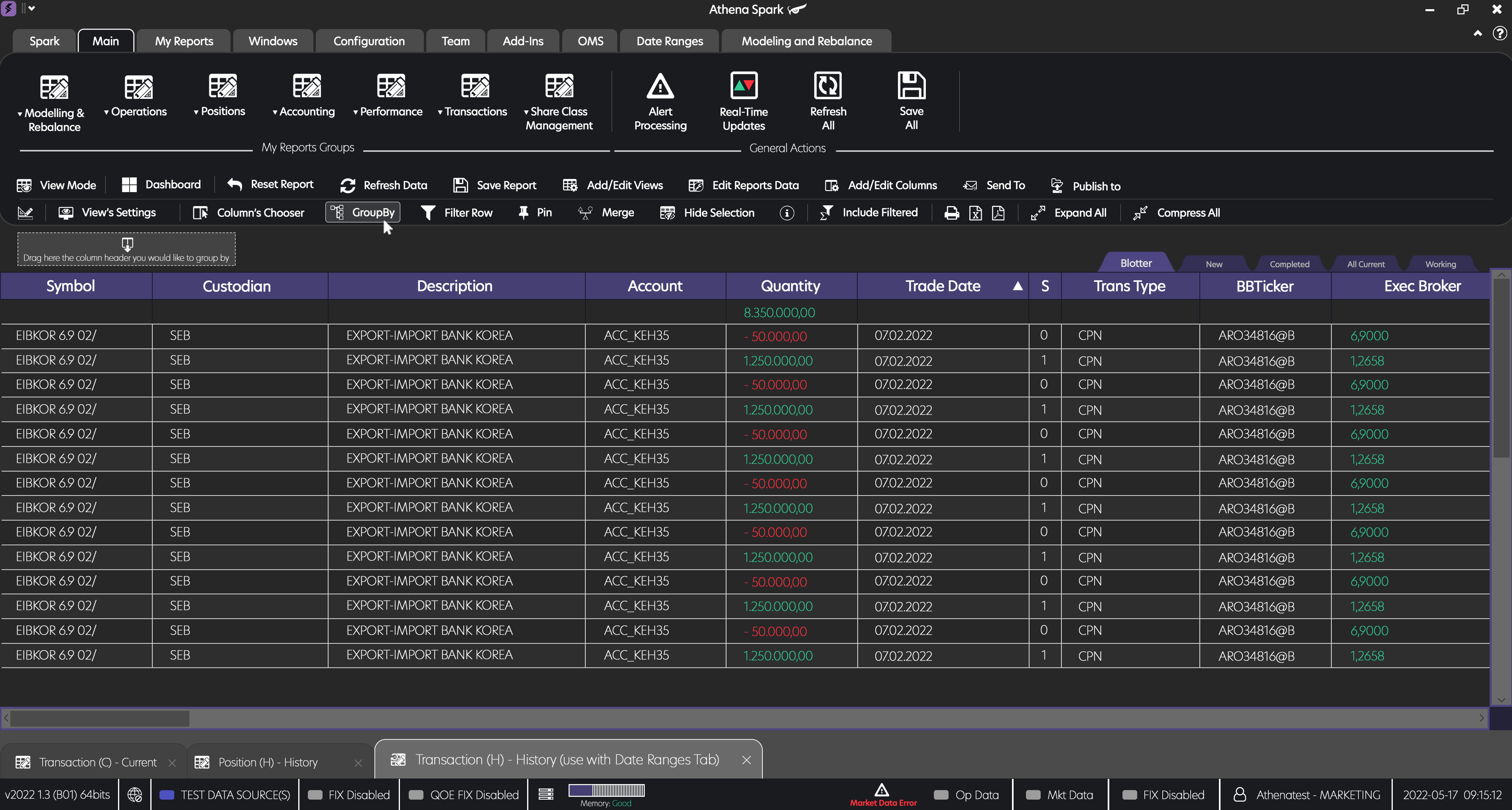Export the report using the PDF icon
Image resolution: width=1512 pixels, height=810 pixels.
pyautogui.click(x=998, y=212)
